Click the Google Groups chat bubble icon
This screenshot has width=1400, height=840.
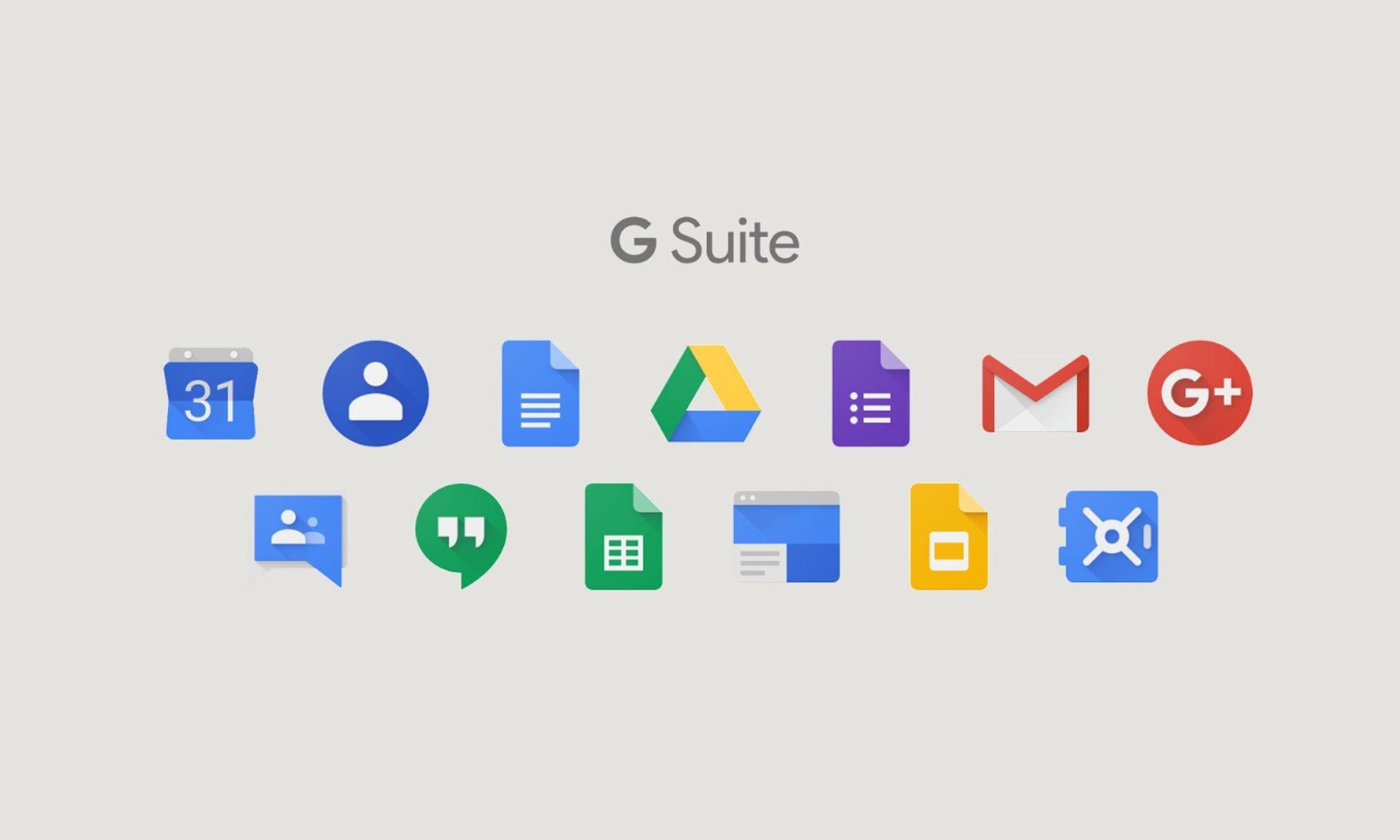click(x=298, y=540)
